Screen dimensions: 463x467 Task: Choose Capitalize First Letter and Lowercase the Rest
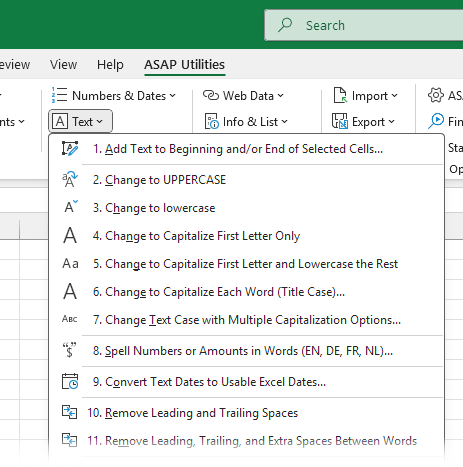pyautogui.click(x=247, y=264)
